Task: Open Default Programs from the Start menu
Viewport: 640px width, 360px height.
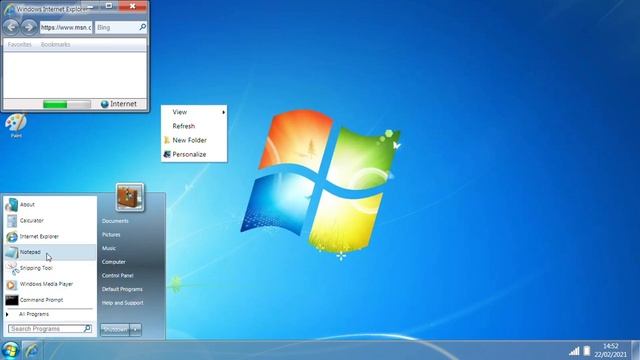Action: tap(122, 289)
